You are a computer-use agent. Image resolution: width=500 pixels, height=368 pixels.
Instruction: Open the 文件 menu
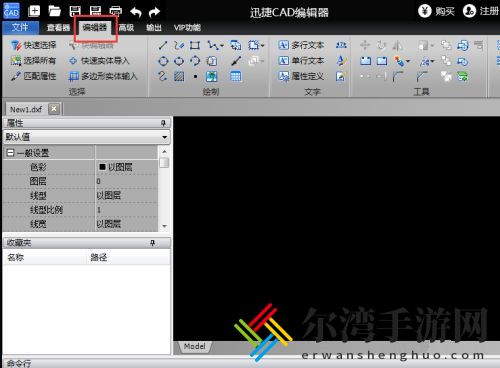click(20, 27)
